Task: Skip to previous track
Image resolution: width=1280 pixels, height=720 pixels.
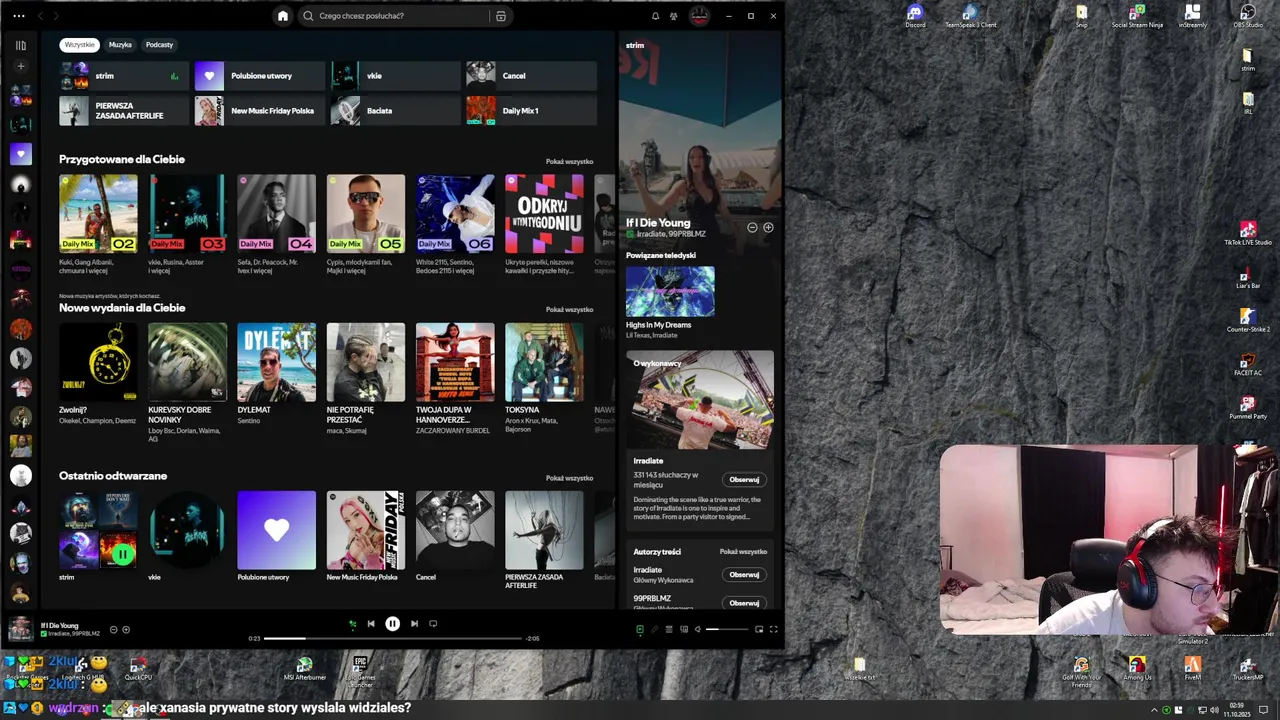Action: pyautogui.click(x=371, y=624)
